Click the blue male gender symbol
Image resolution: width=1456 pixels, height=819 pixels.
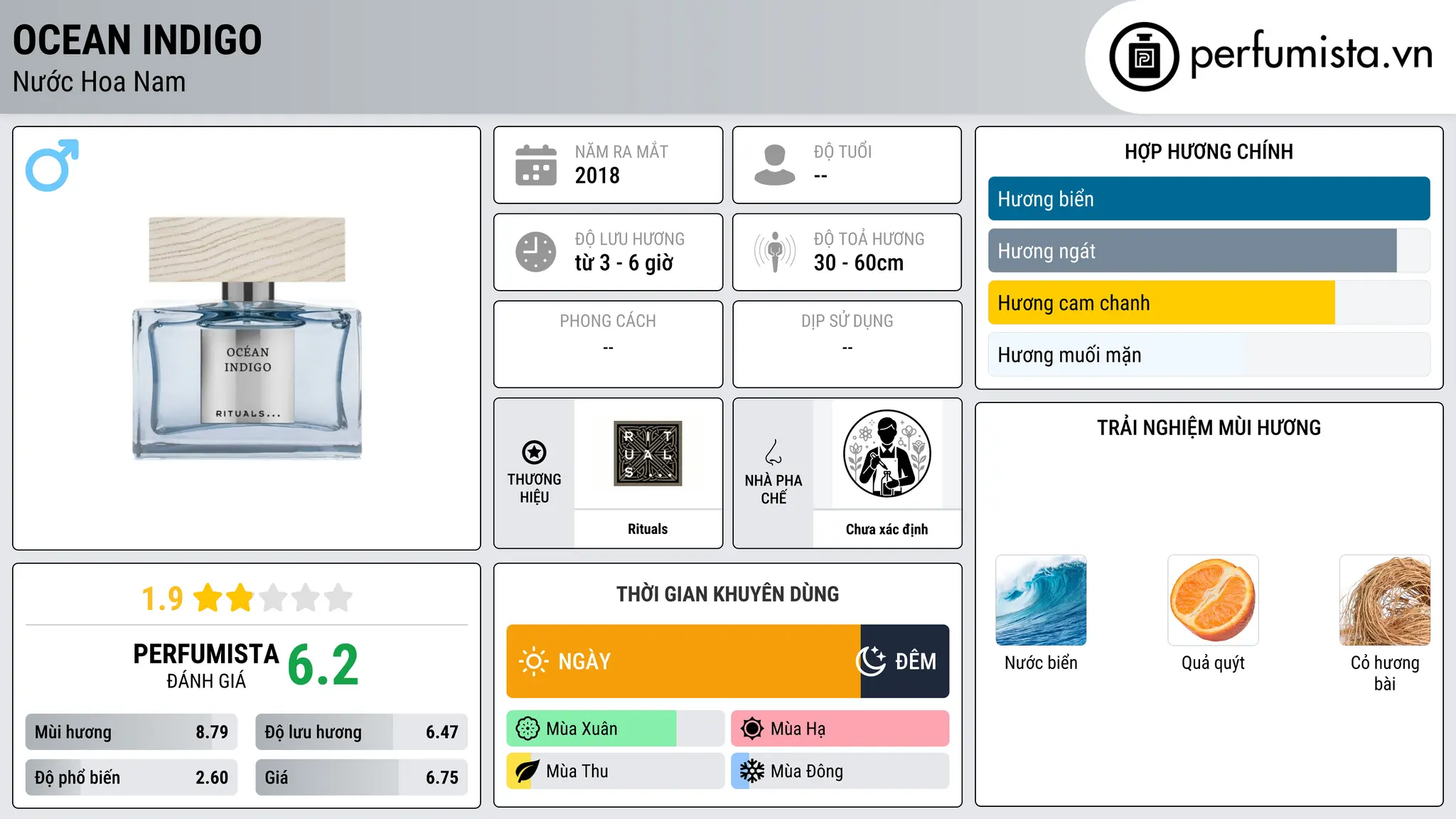pos(52,165)
